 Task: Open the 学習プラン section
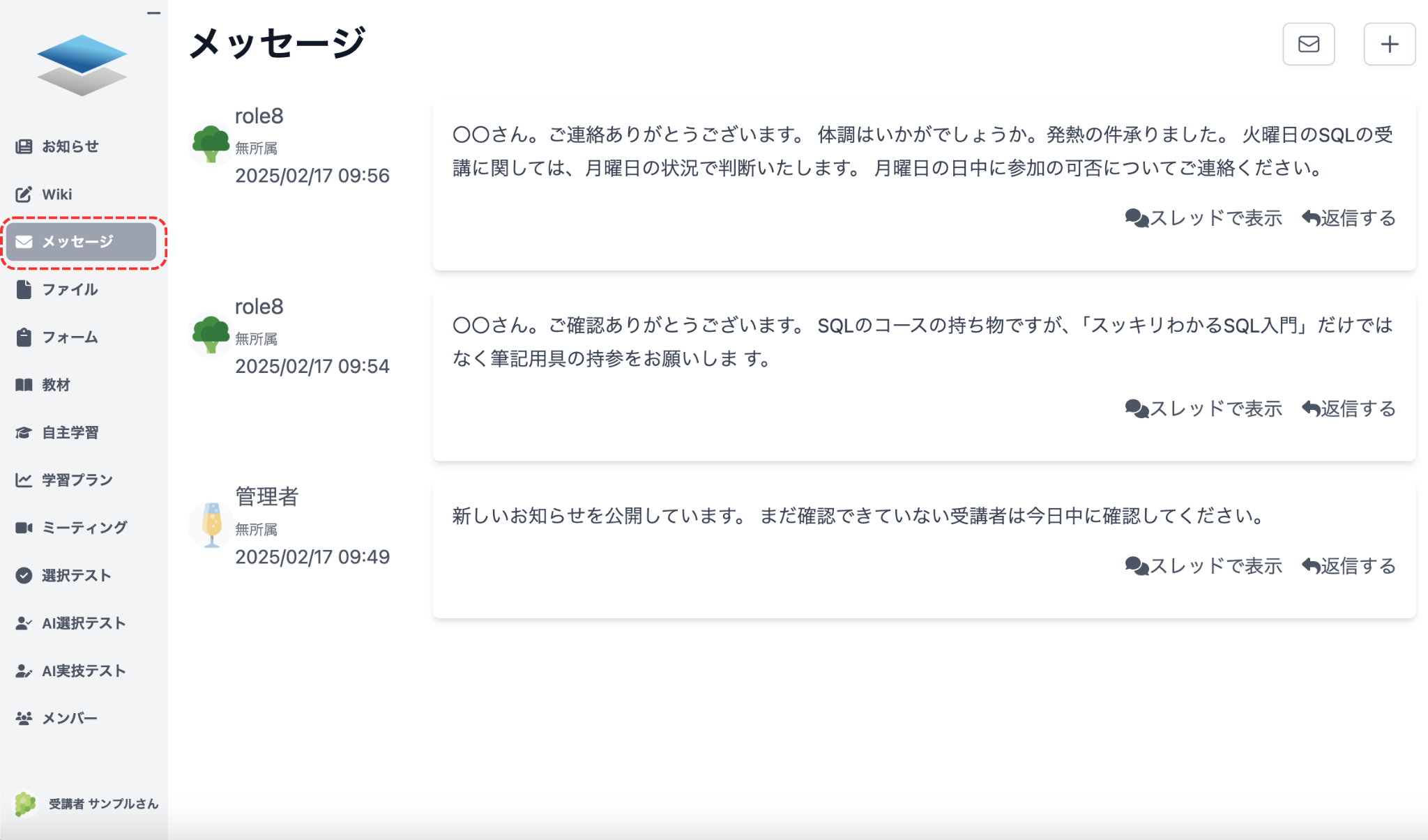click(x=77, y=480)
